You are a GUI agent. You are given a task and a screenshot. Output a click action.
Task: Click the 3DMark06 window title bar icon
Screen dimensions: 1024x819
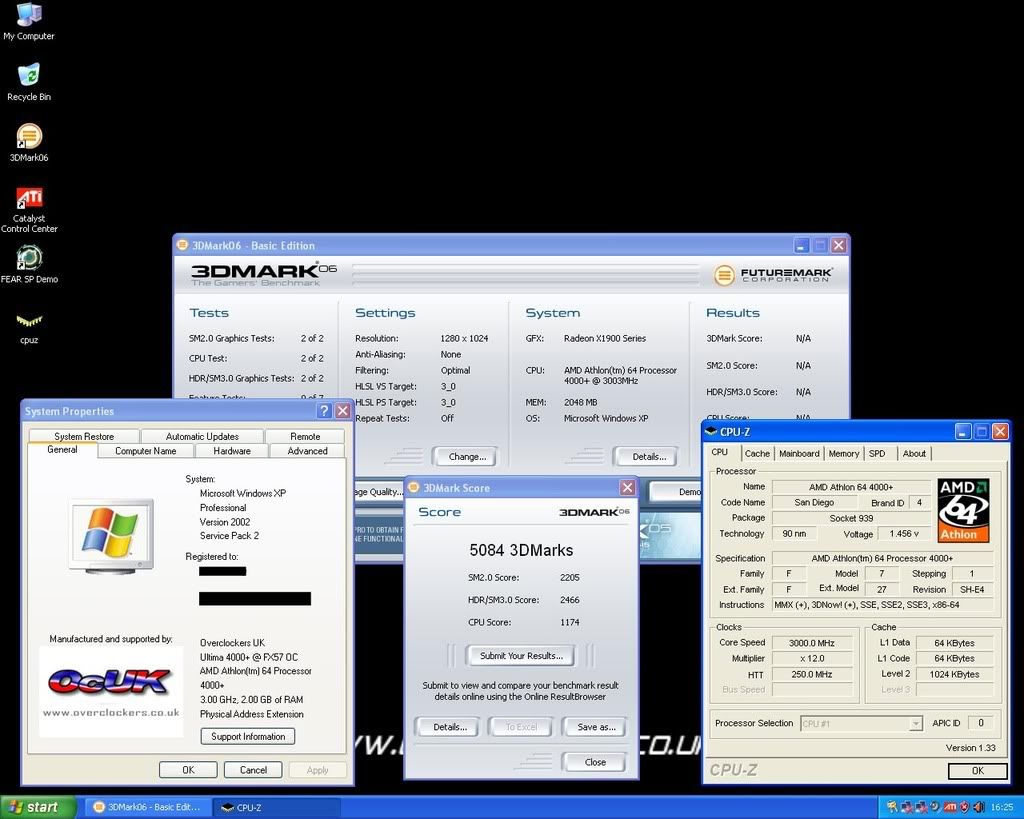(x=183, y=245)
